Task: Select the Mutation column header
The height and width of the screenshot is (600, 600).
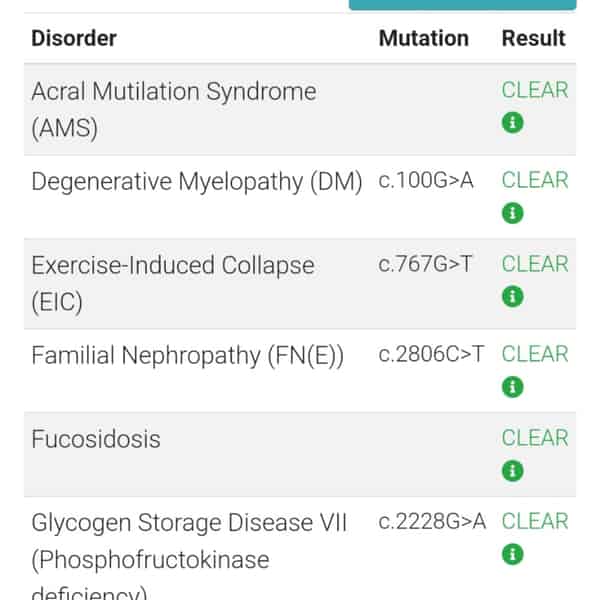Action: 424,38
